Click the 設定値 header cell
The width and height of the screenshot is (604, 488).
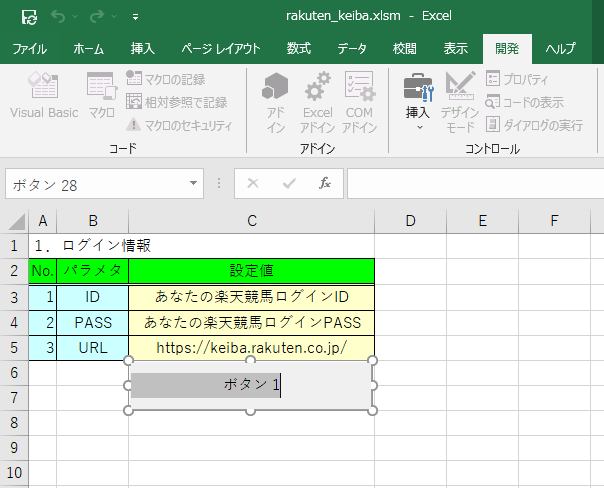coord(252,271)
